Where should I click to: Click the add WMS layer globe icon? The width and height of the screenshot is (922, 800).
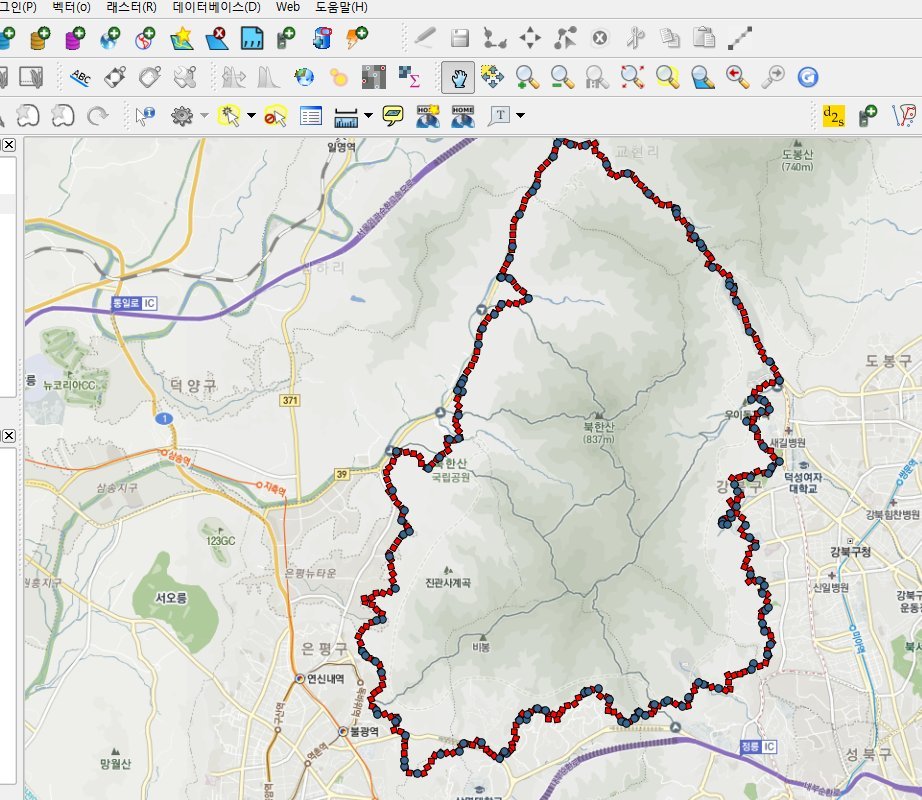tap(110, 38)
